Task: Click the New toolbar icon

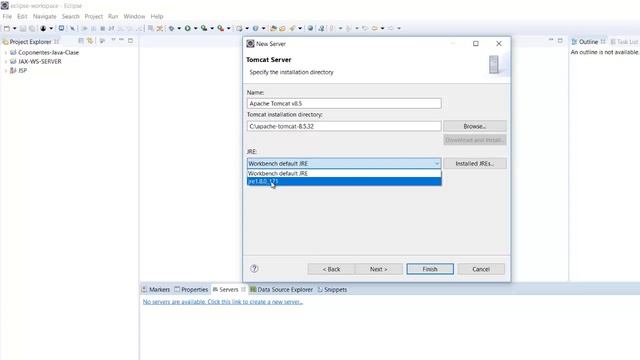Action: pyautogui.click(x=7, y=28)
